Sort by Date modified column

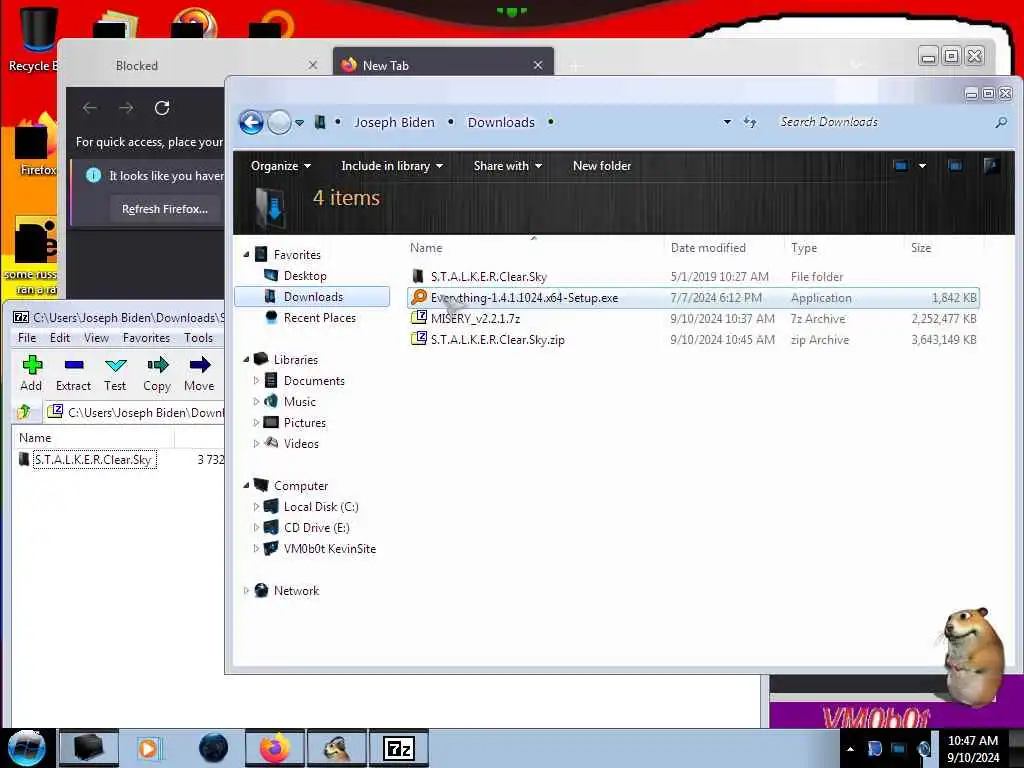tap(724, 248)
